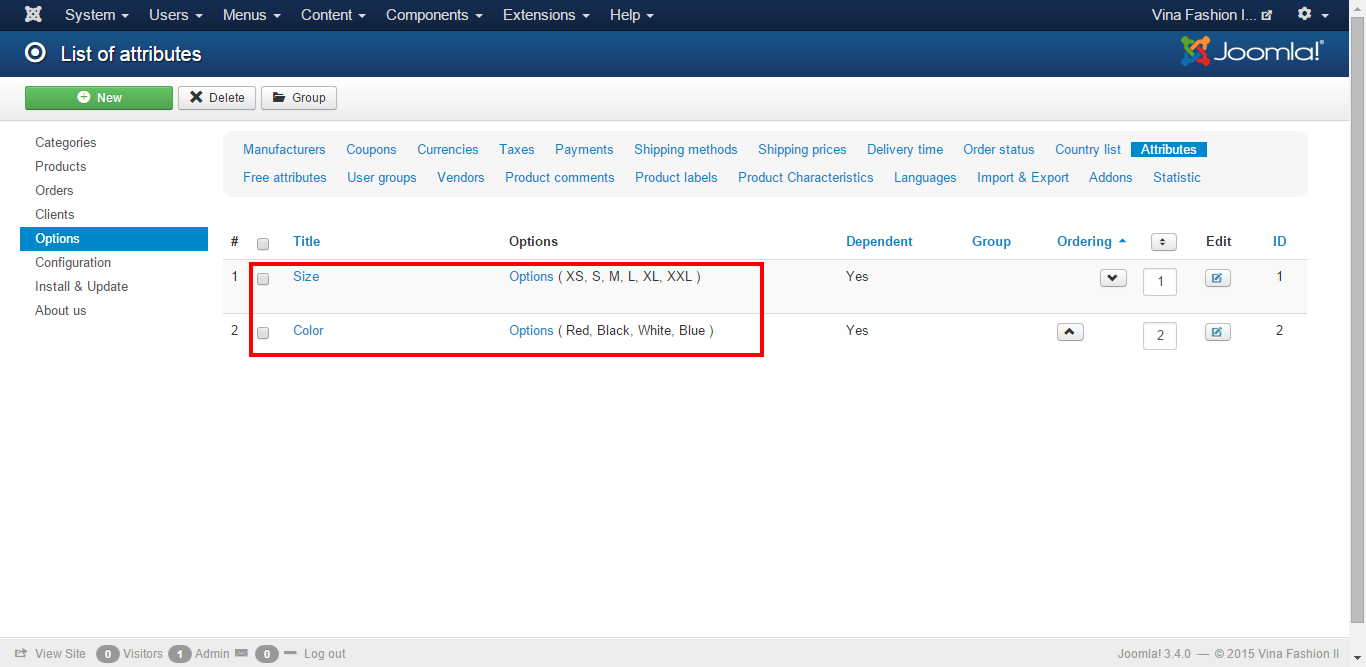Move Color up using the up-arrow icon
Image resolution: width=1366 pixels, height=667 pixels.
click(1070, 330)
